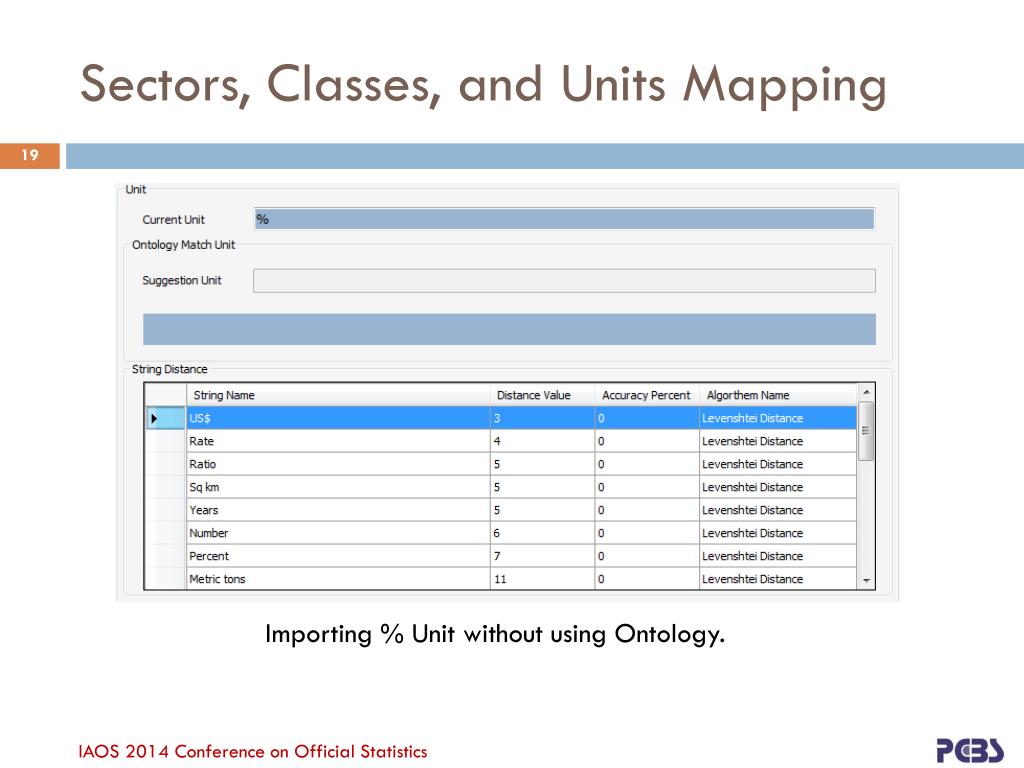Click the String Name column header
Screen dimensions: 1024x768
point(338,395)
